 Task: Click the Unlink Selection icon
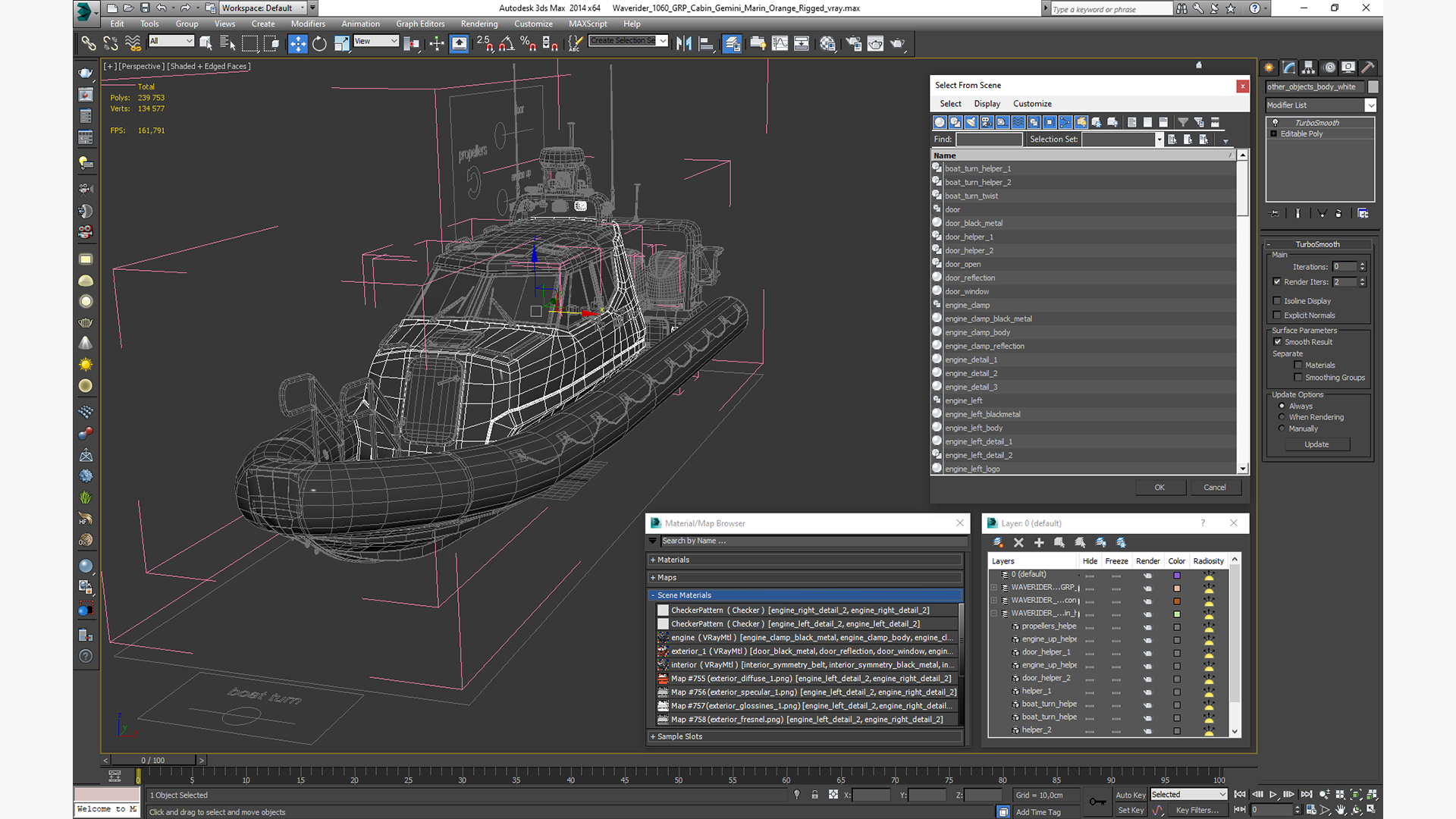(111, 43)
